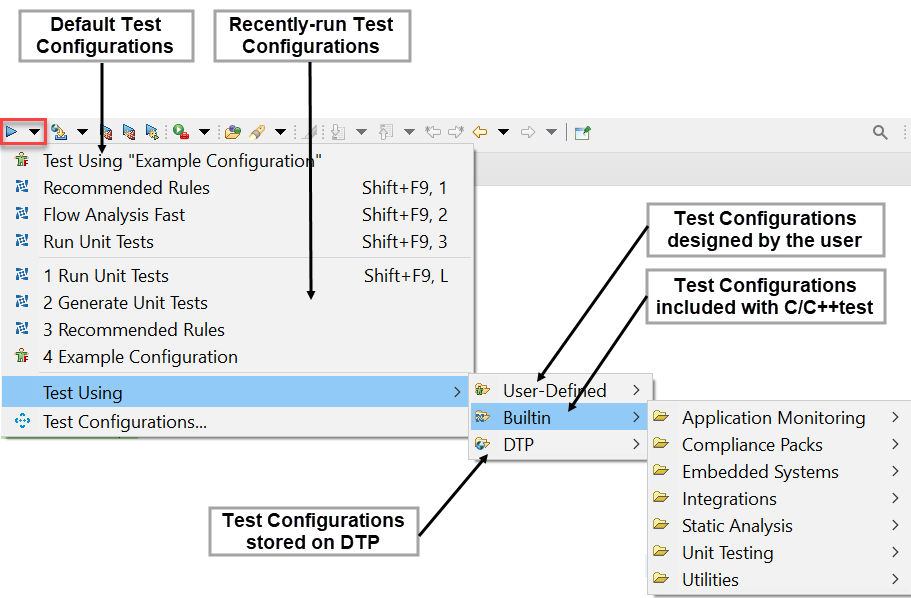
Task: Open dropdown next to green run icon
Action: [205, 133]
